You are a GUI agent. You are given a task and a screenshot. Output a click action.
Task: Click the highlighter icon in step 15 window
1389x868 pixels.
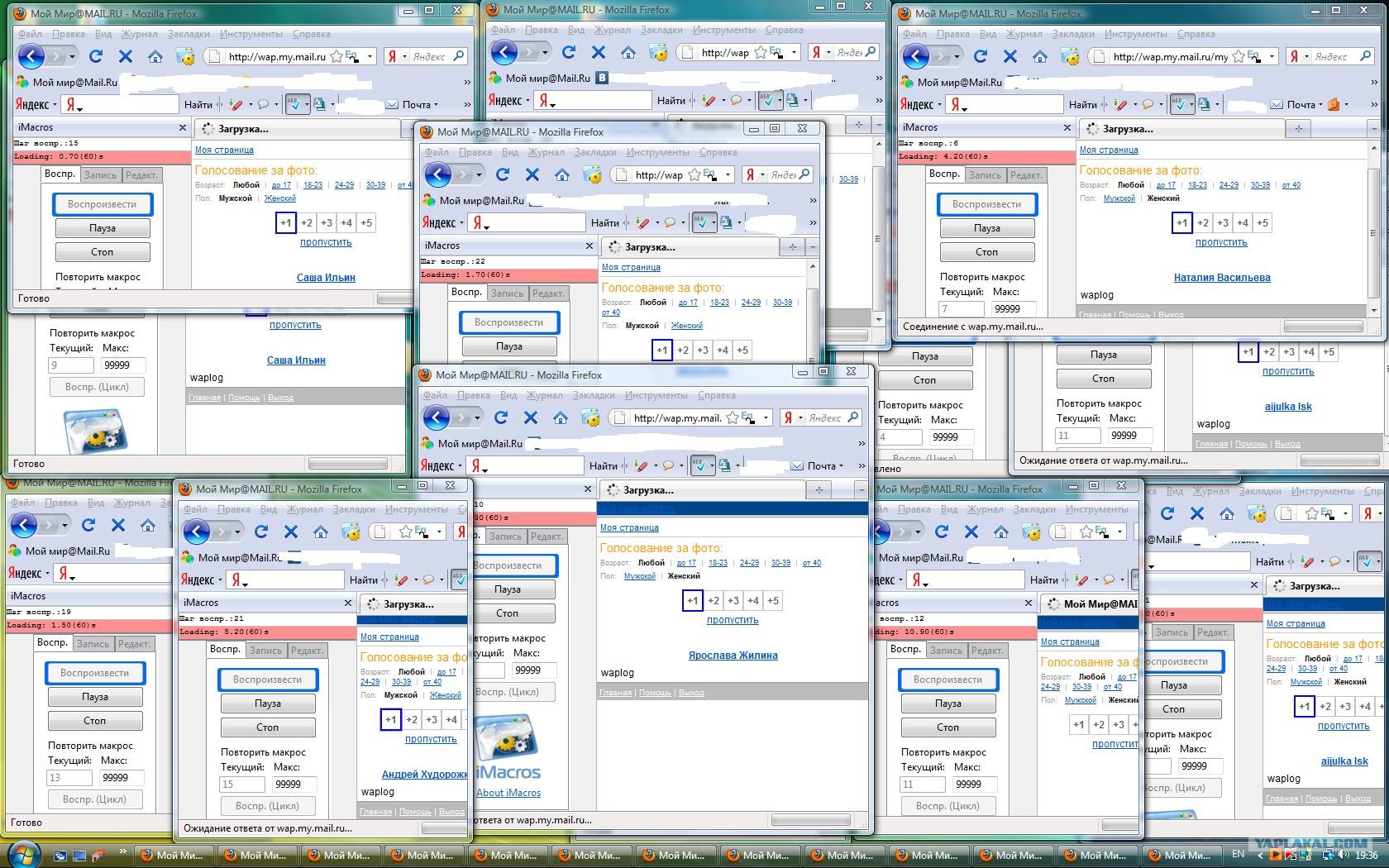(x=236, y=104)
